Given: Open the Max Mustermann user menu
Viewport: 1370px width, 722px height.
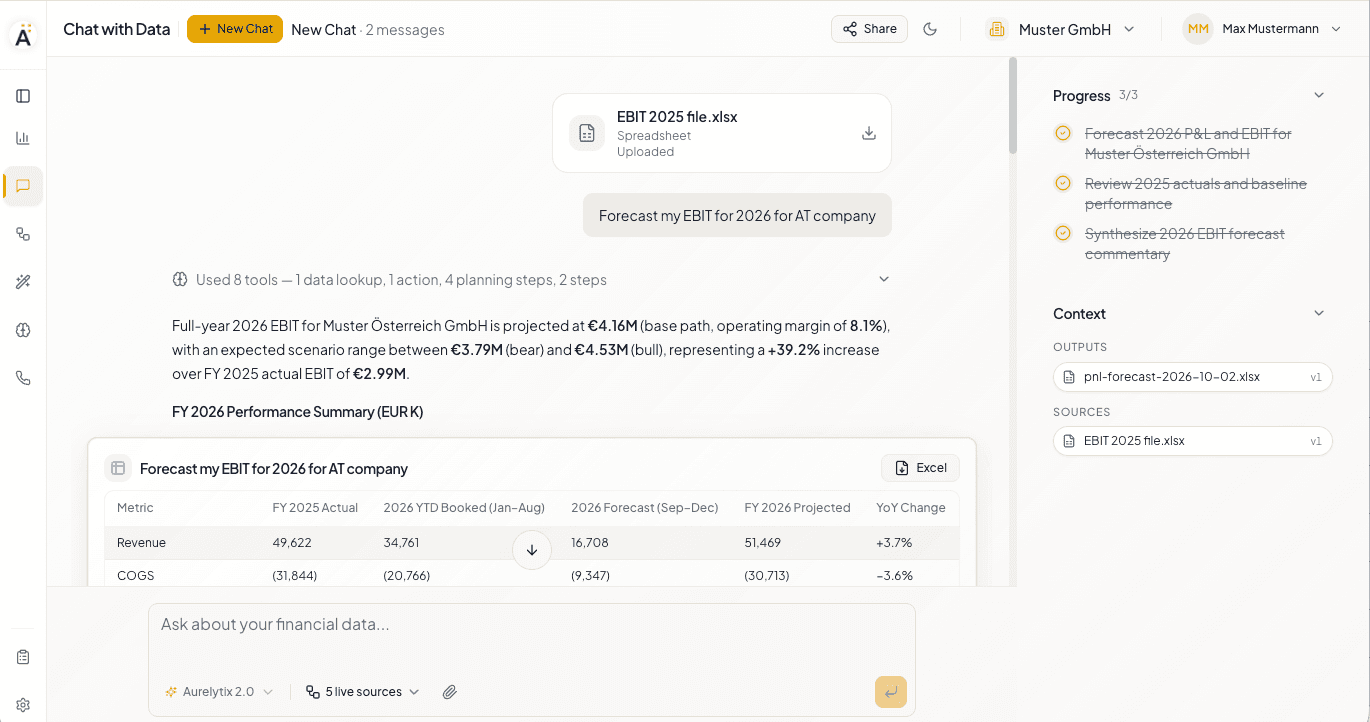Looking at the screenshot, I should [x=1263, y=29].
